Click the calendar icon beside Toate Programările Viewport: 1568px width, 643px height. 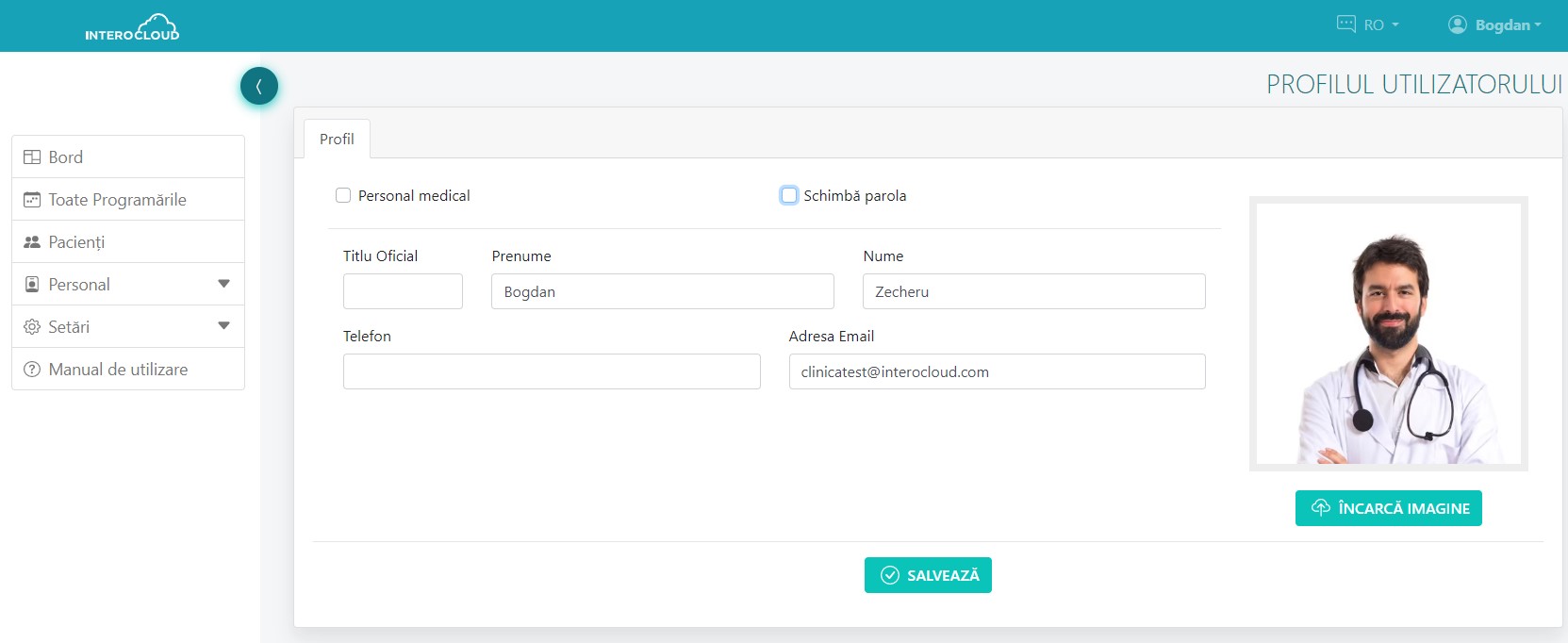(32, 200)
